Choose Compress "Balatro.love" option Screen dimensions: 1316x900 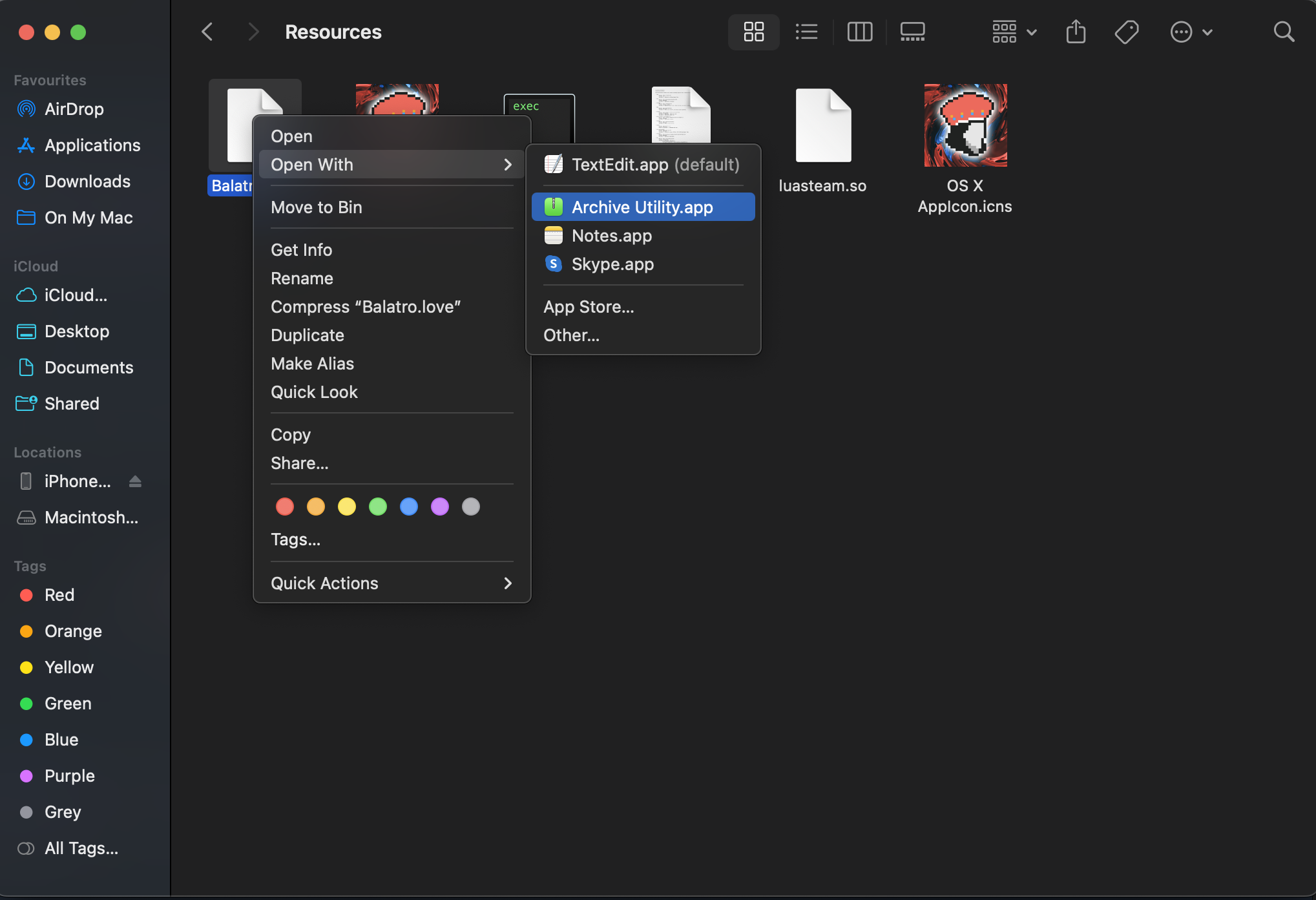point(365,307)
